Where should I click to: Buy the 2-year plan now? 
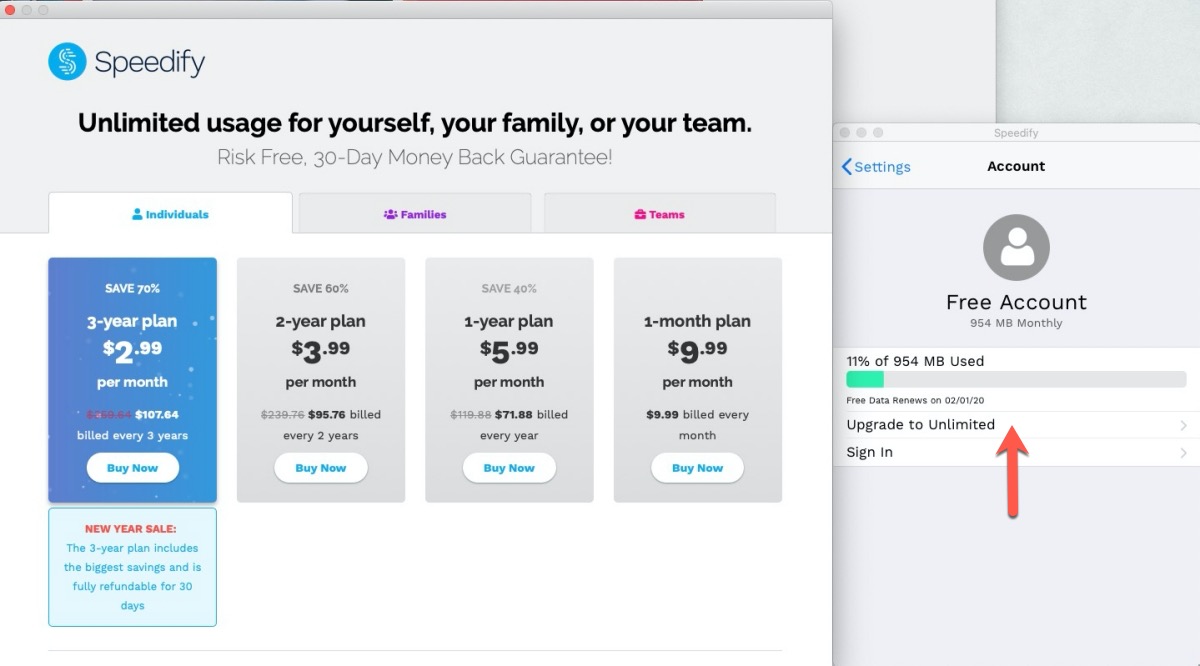pos(321,468)
